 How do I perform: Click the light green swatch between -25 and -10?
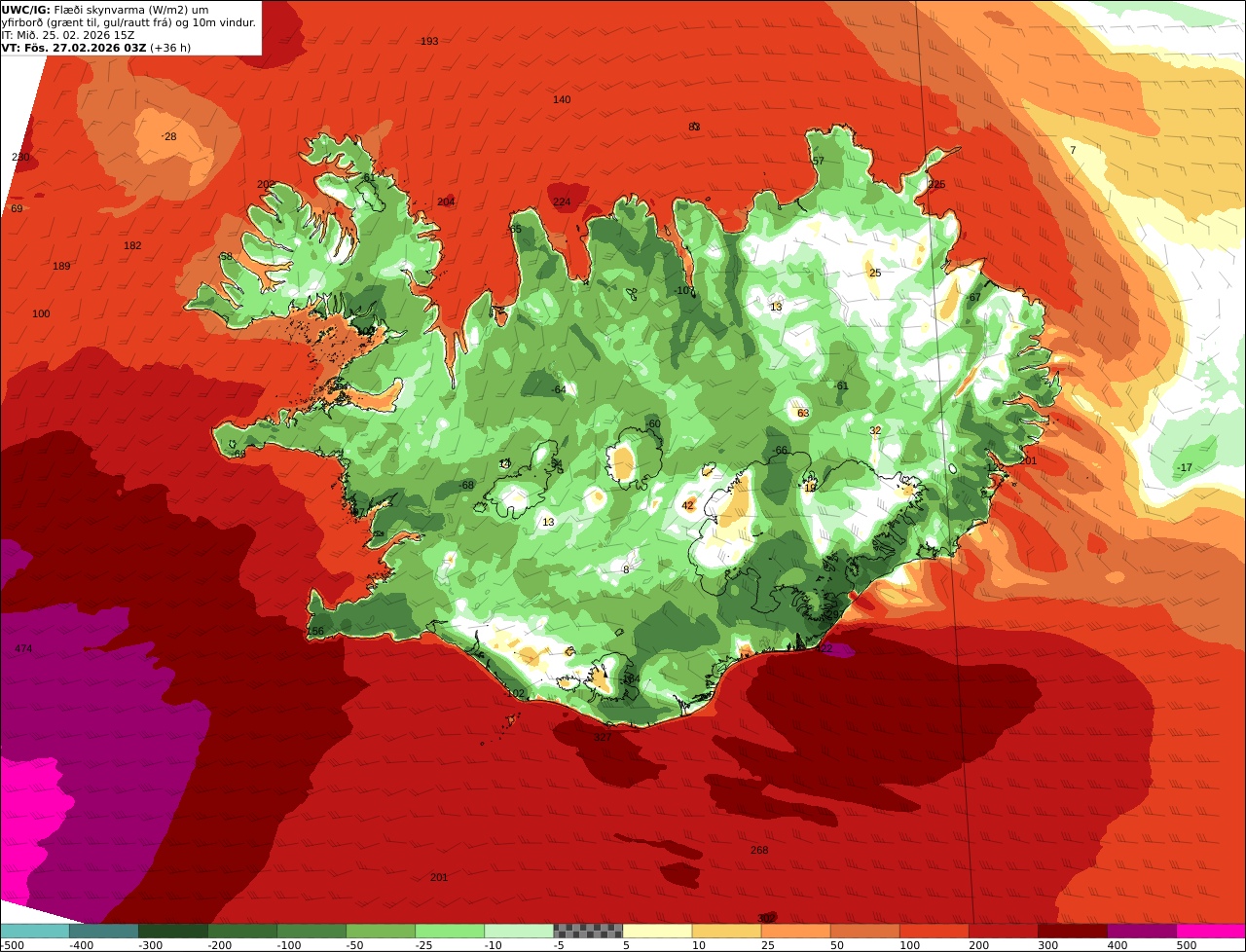[450, 931]
